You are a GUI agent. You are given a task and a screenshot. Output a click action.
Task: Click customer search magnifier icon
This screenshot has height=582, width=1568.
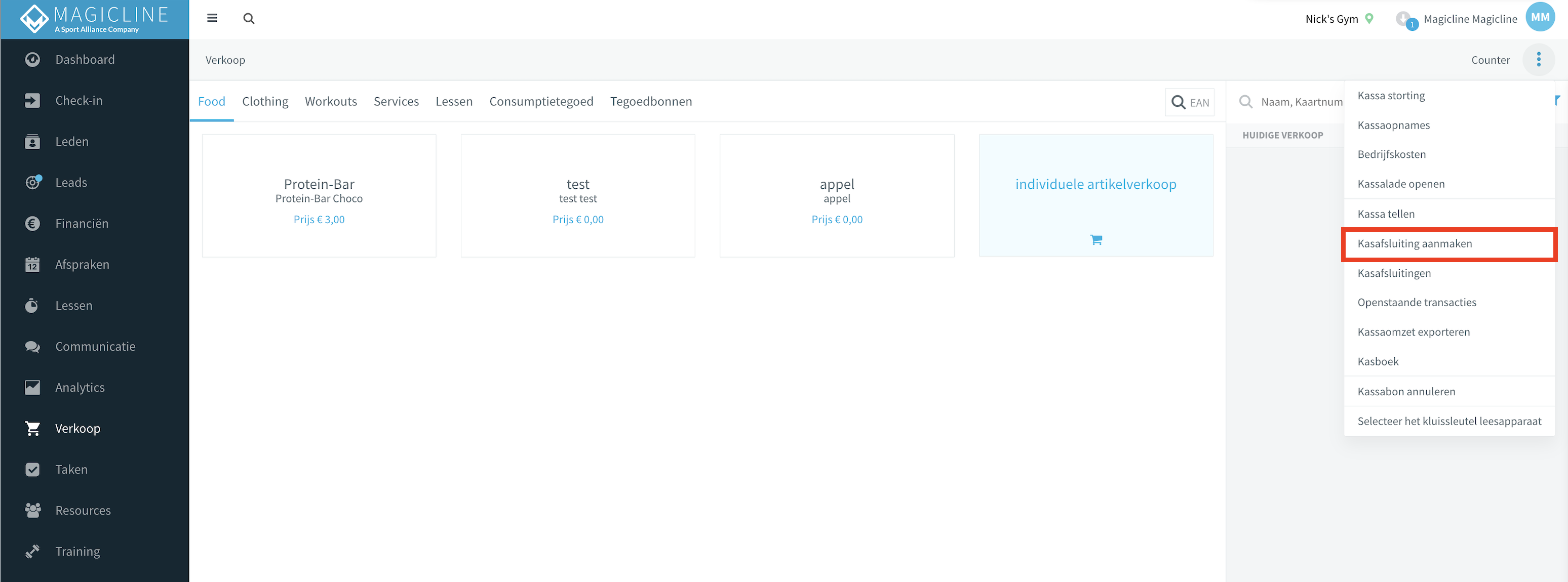coord(1246,102)
